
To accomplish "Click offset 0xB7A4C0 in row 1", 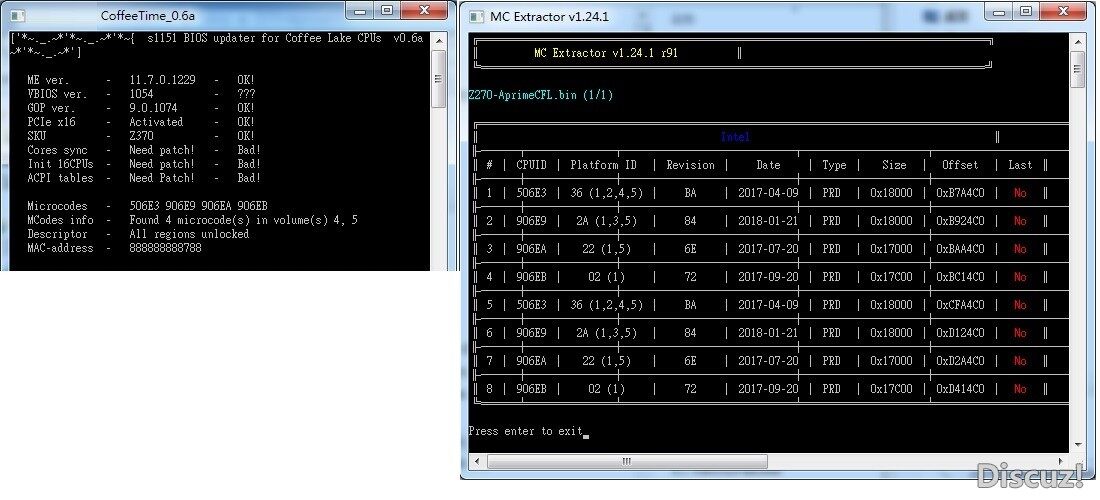I will [x=960, y=193].
